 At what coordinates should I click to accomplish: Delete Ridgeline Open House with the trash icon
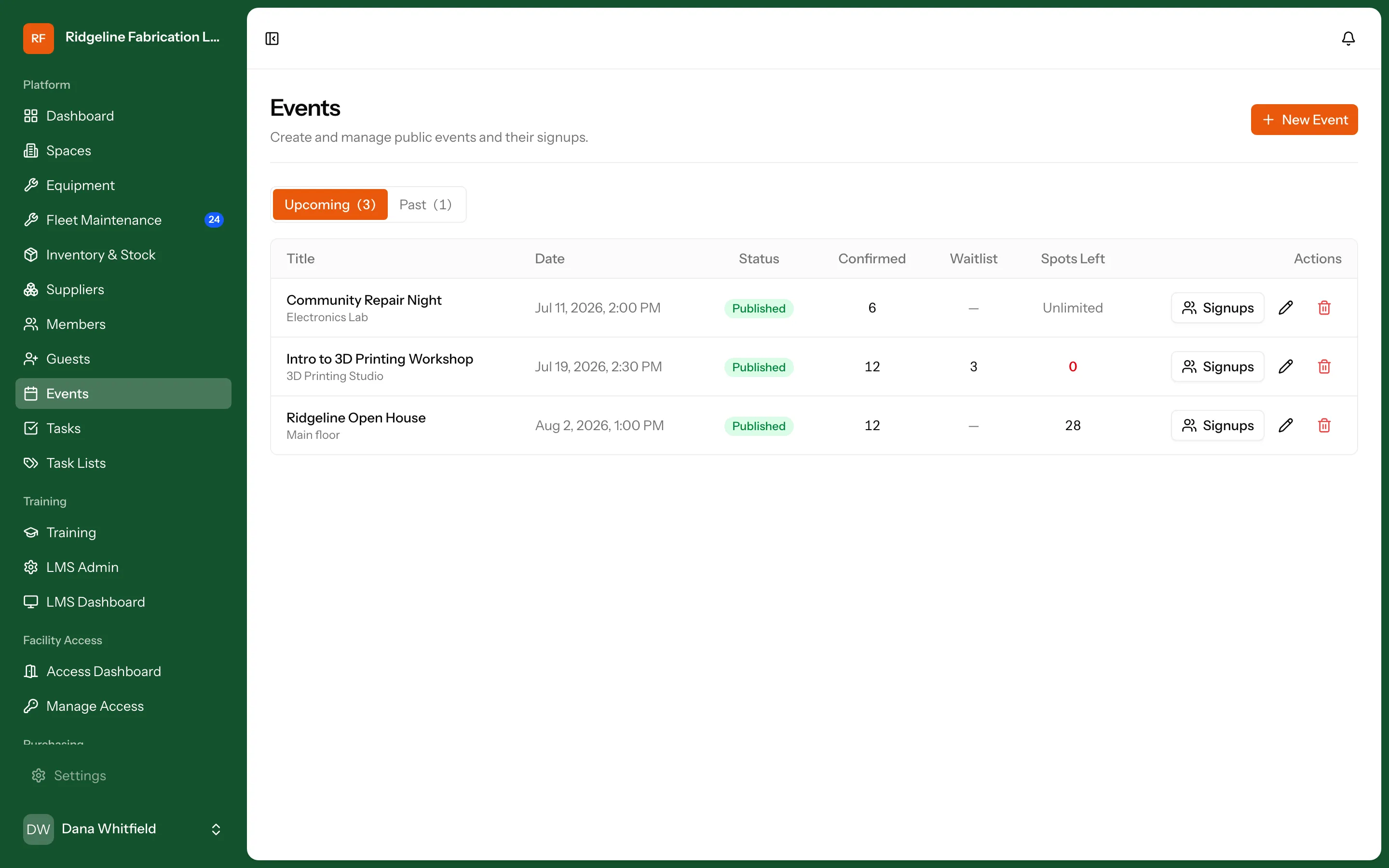point(1324,425)
